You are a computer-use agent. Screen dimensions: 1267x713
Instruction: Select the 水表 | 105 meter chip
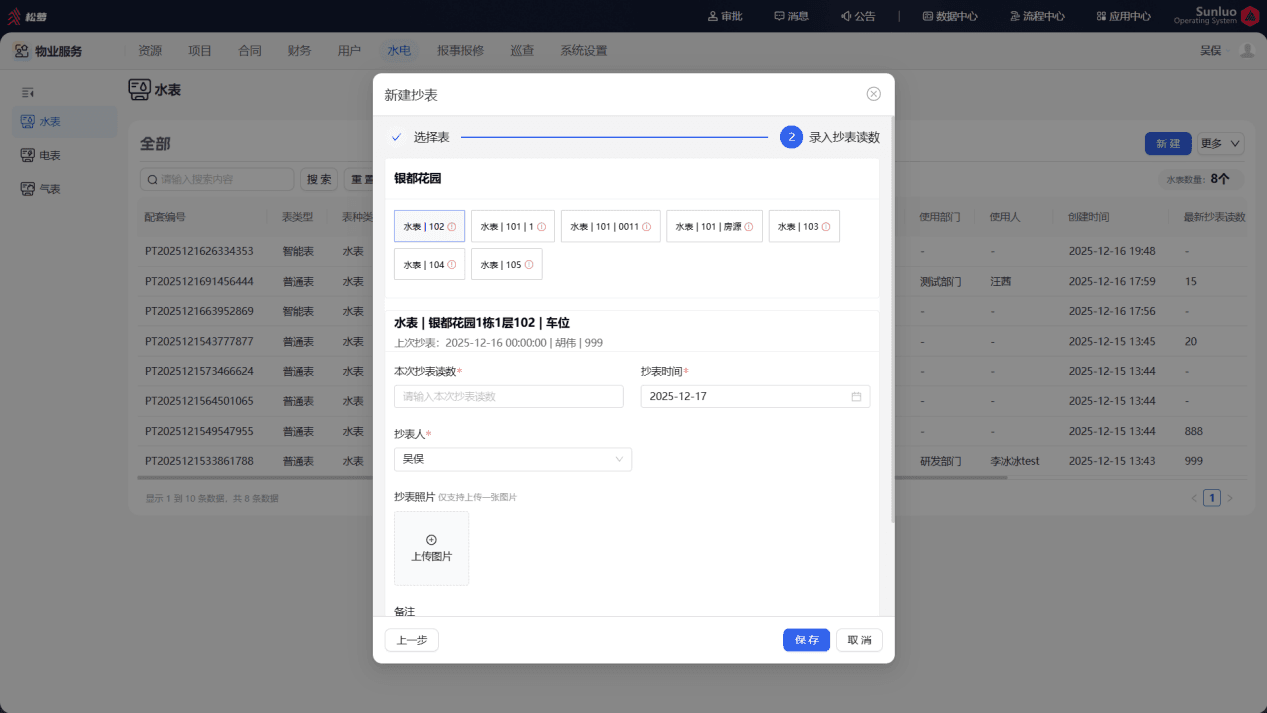pos(506,265)
